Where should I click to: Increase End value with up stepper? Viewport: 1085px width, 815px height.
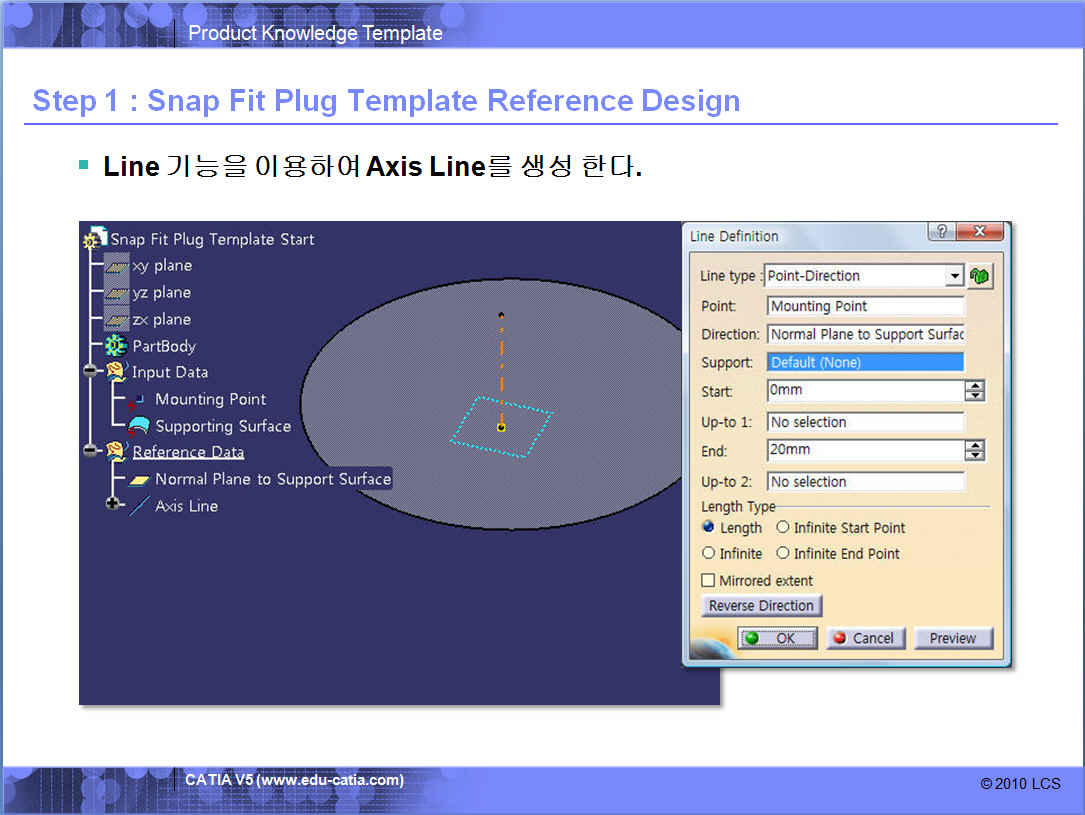(x=975, y=445)
